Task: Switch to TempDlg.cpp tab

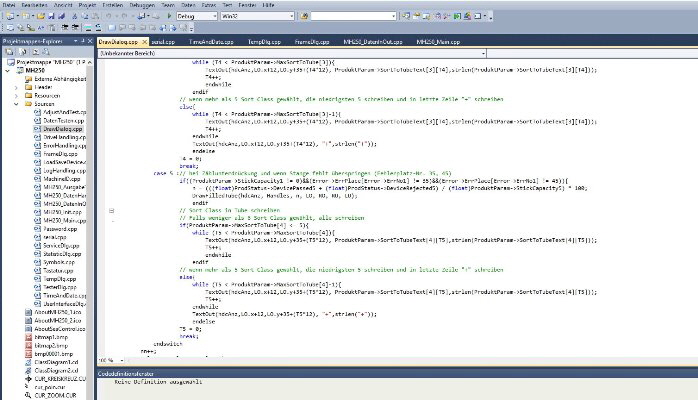Action: point(264,42)
